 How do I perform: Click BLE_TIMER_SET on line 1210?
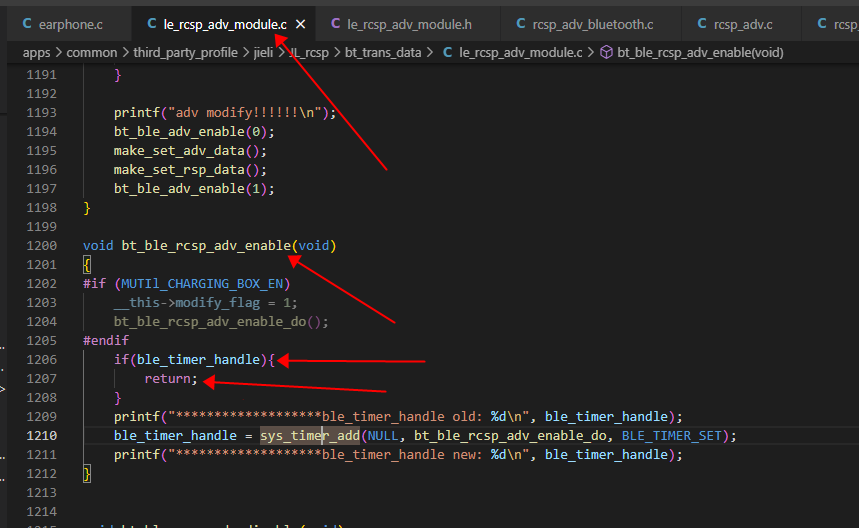[x=672, y=435]
